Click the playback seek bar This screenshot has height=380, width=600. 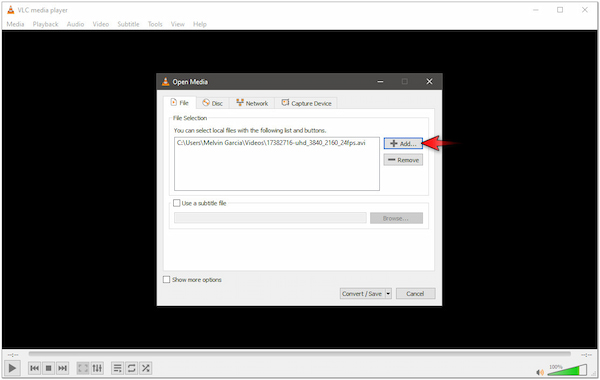(x=300, y=354)
